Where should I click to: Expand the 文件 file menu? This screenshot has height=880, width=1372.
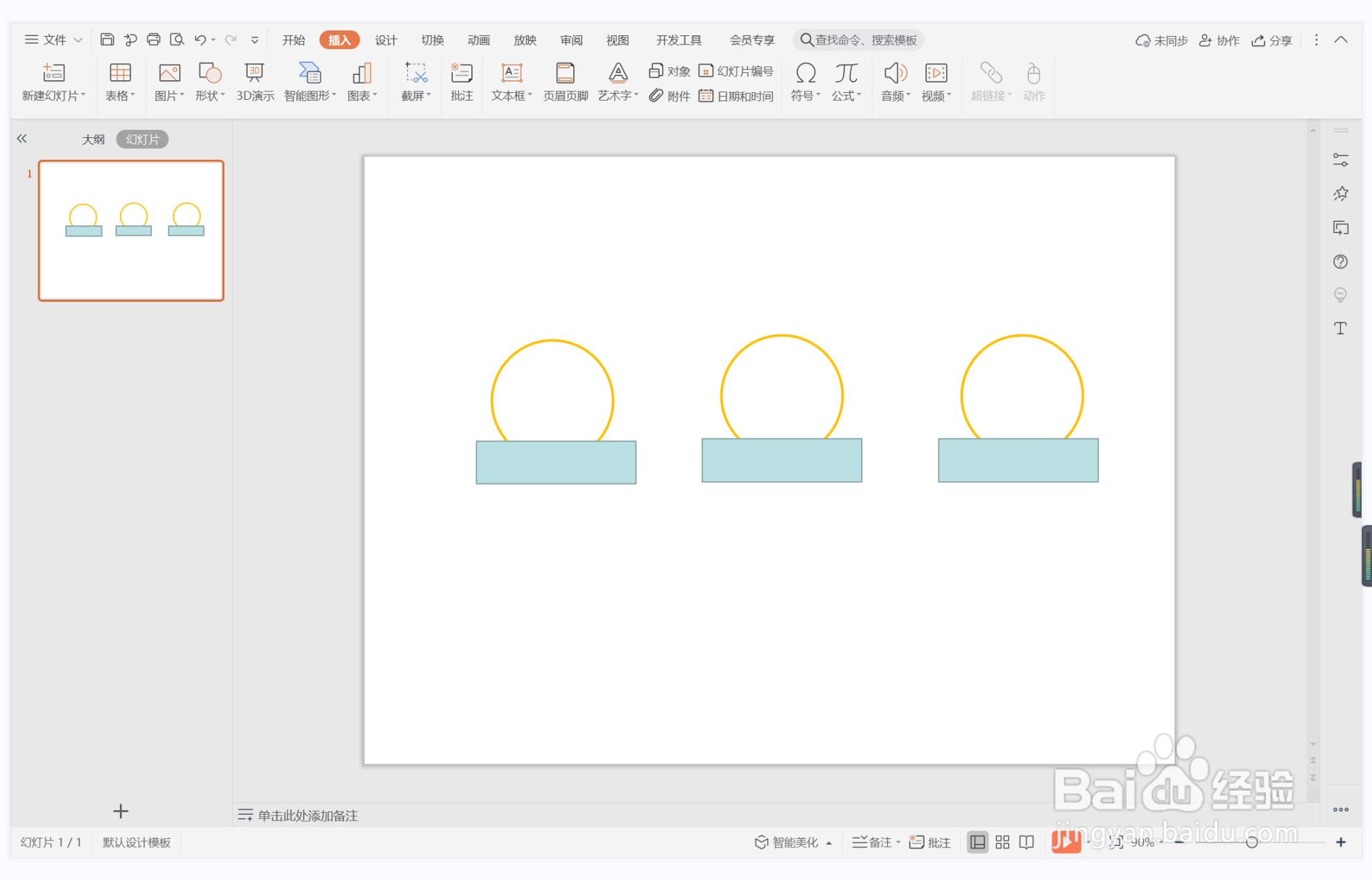pyautogui.click(x=53, y=40)
